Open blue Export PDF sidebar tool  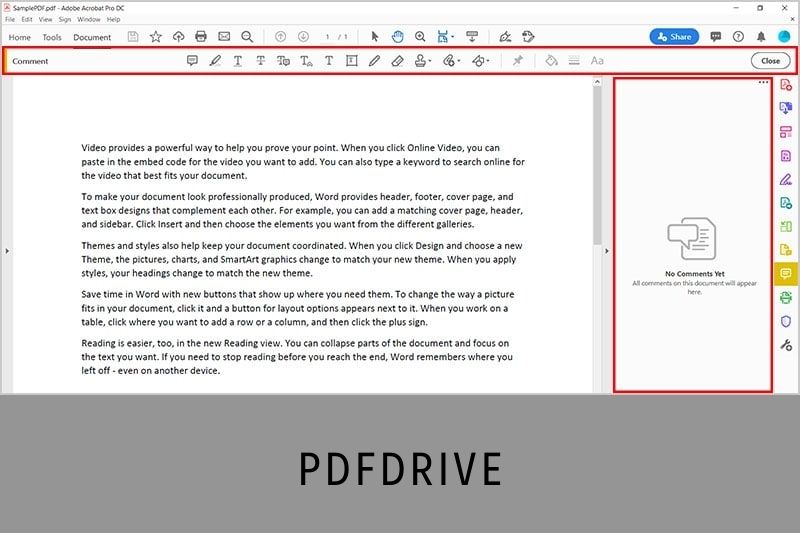pos(786,108)
